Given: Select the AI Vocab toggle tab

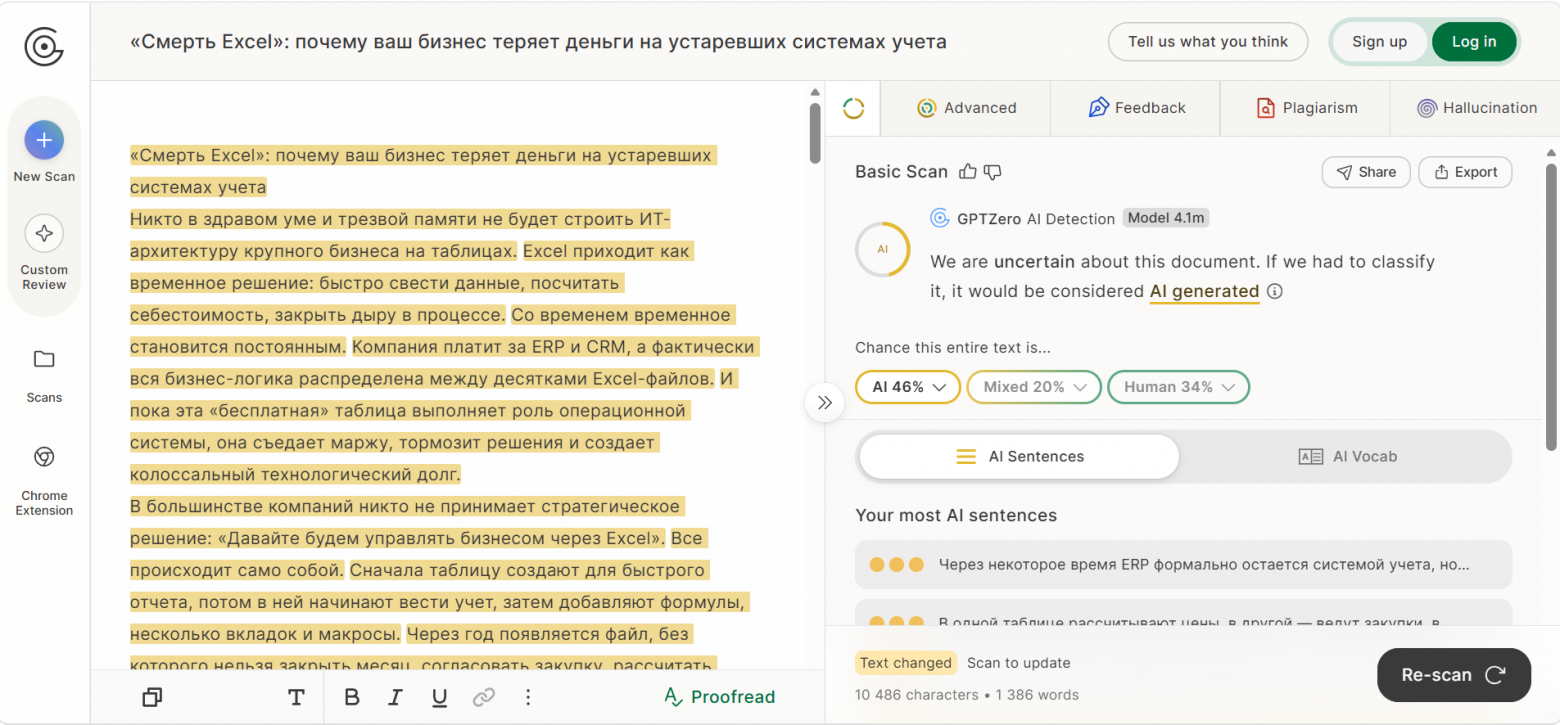Looking at the screenshot, I should [x=1346, y=457].
